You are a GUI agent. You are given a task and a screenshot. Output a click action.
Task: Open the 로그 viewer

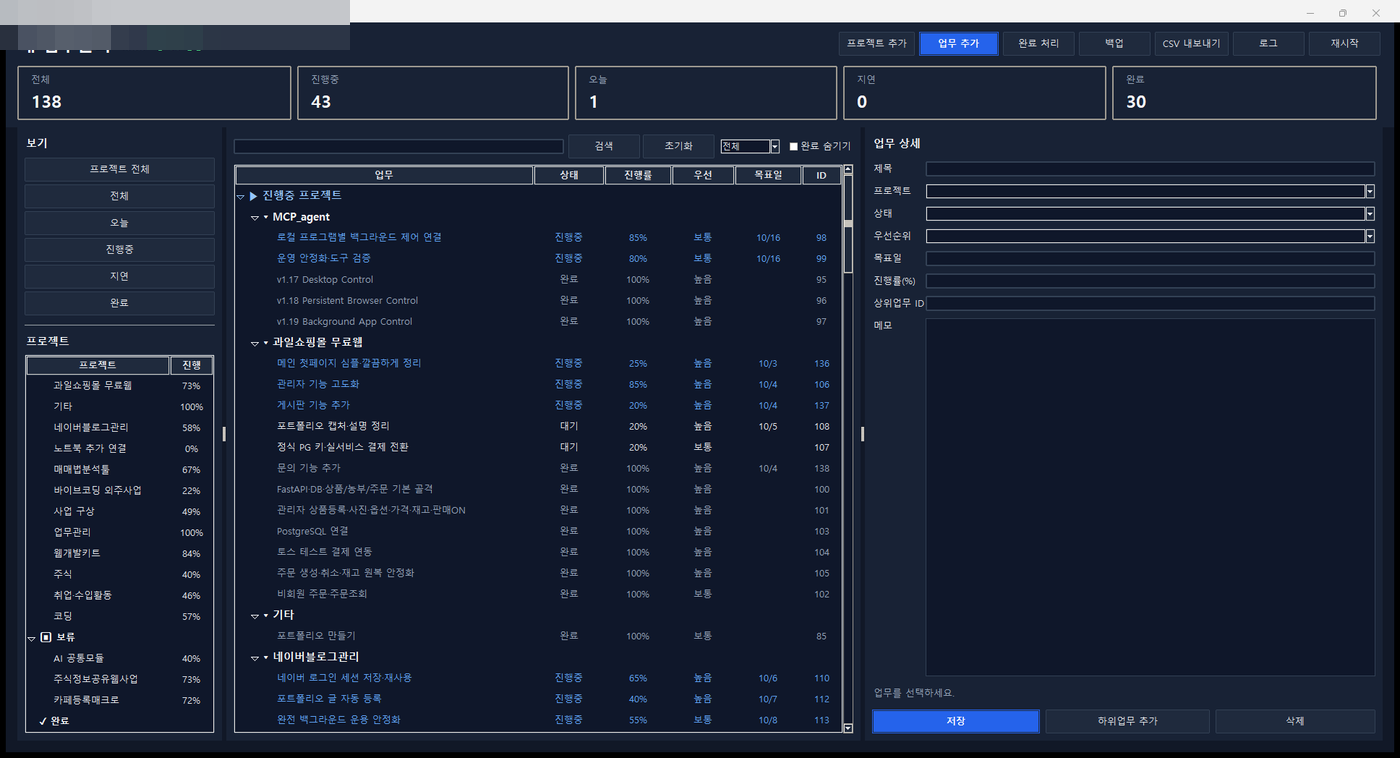tap(1268, 44)
